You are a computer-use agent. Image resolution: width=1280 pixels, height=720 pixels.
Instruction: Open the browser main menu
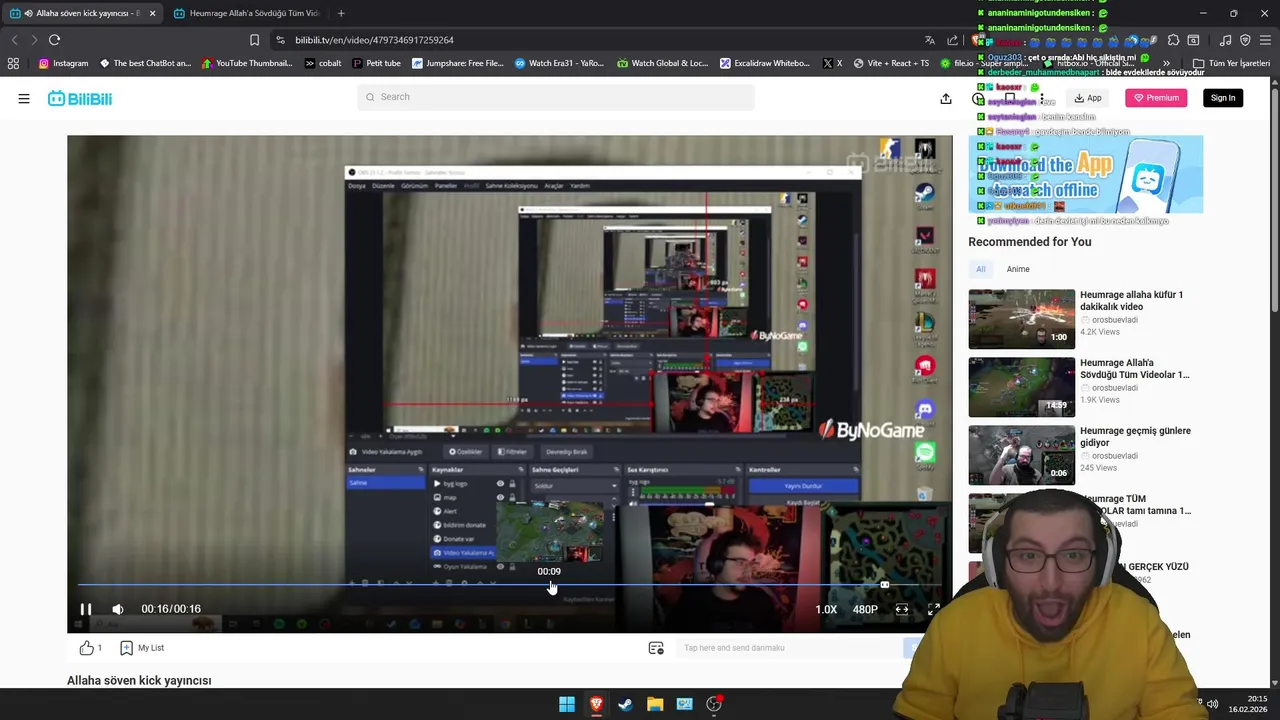1265,40
